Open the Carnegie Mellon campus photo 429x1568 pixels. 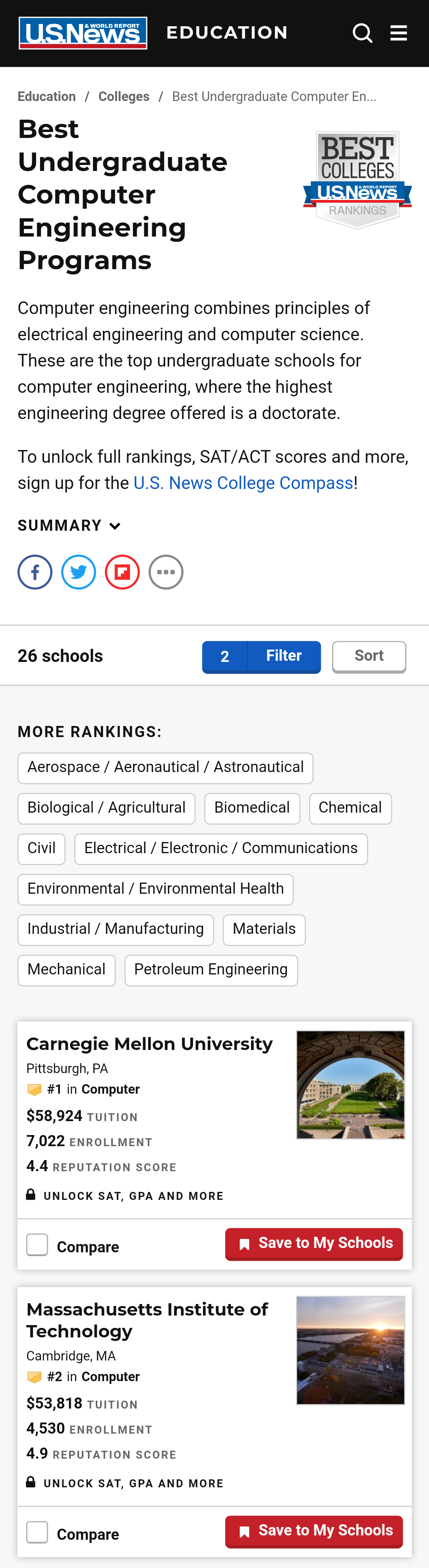tap(350, 1085)
